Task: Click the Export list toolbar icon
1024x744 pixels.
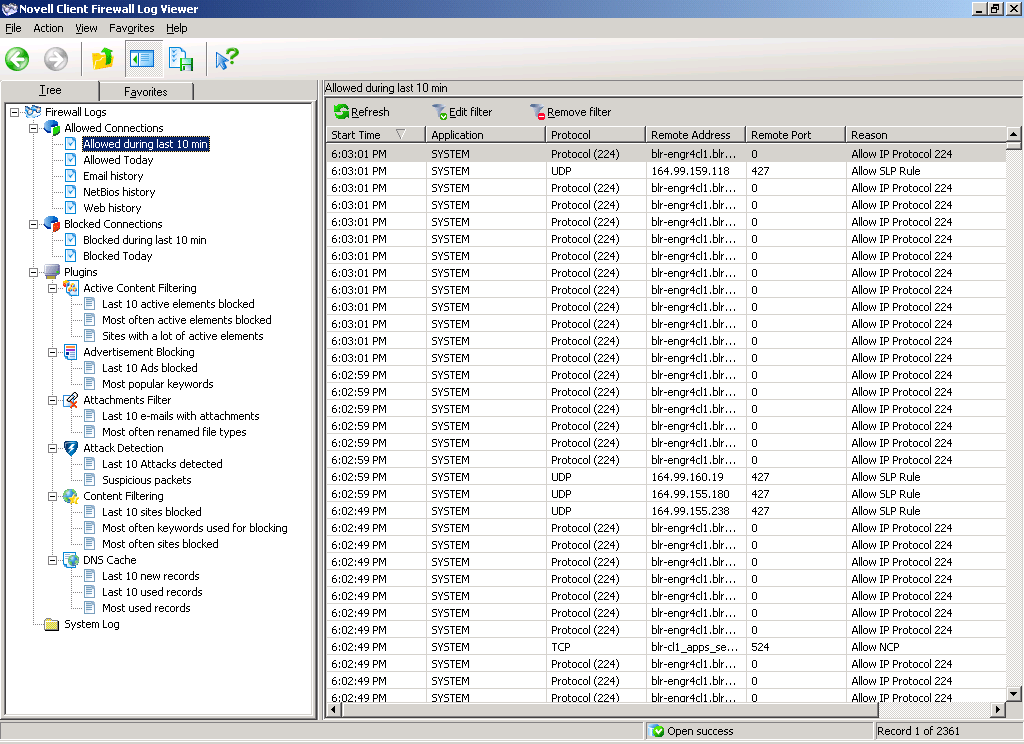Action: tap(181, 59)
